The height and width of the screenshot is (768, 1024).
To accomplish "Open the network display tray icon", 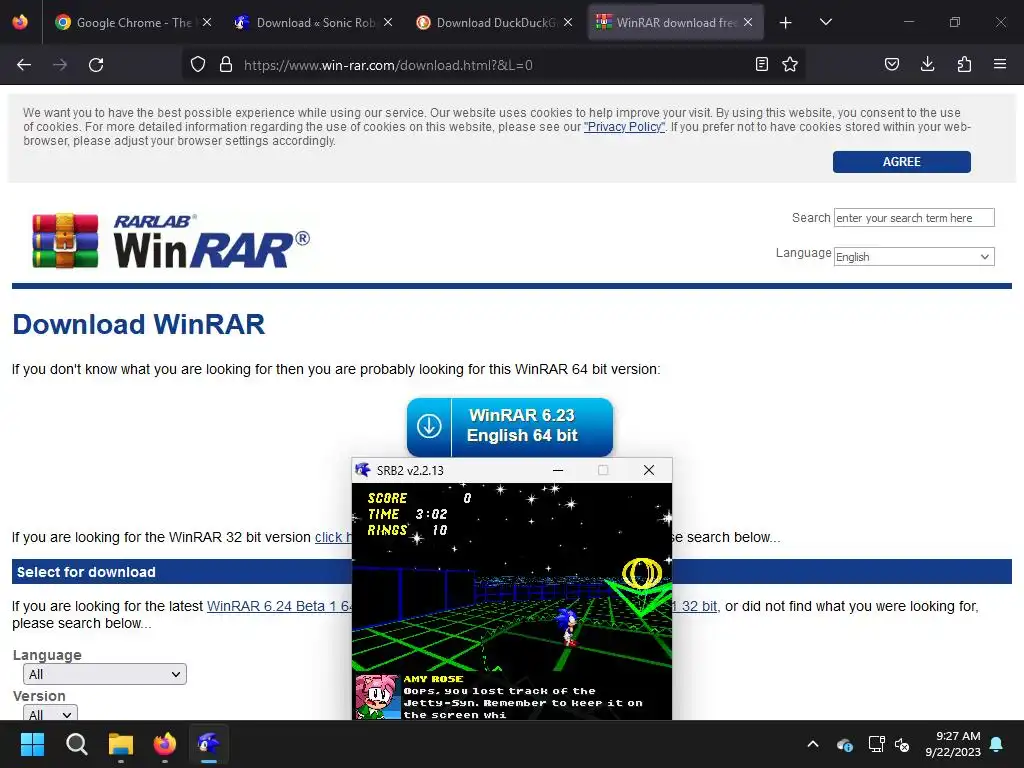I will (876, 744).
